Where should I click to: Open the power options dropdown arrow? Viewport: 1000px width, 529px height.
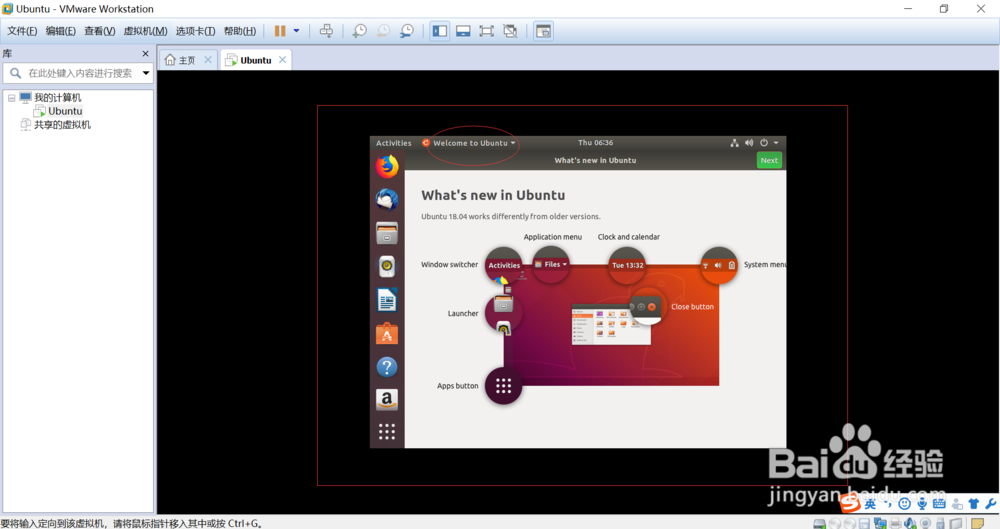click(297, 31)
